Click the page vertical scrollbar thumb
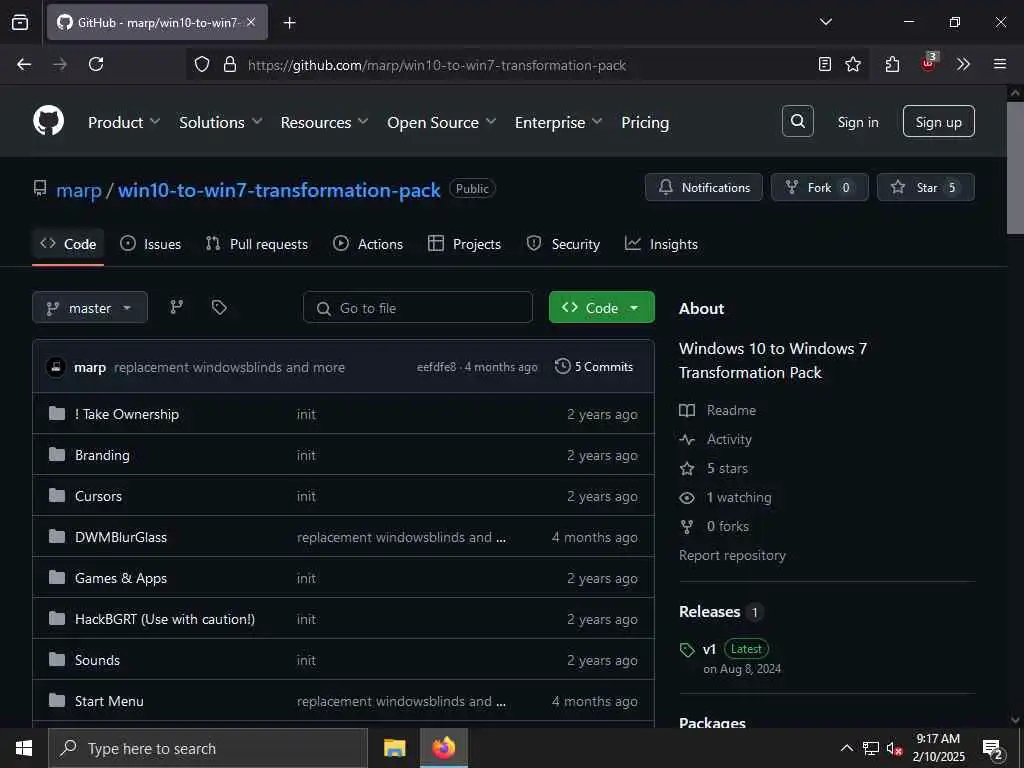Image resolution: width=1024 pixels, height=768 pixels. click(1015, 167)
